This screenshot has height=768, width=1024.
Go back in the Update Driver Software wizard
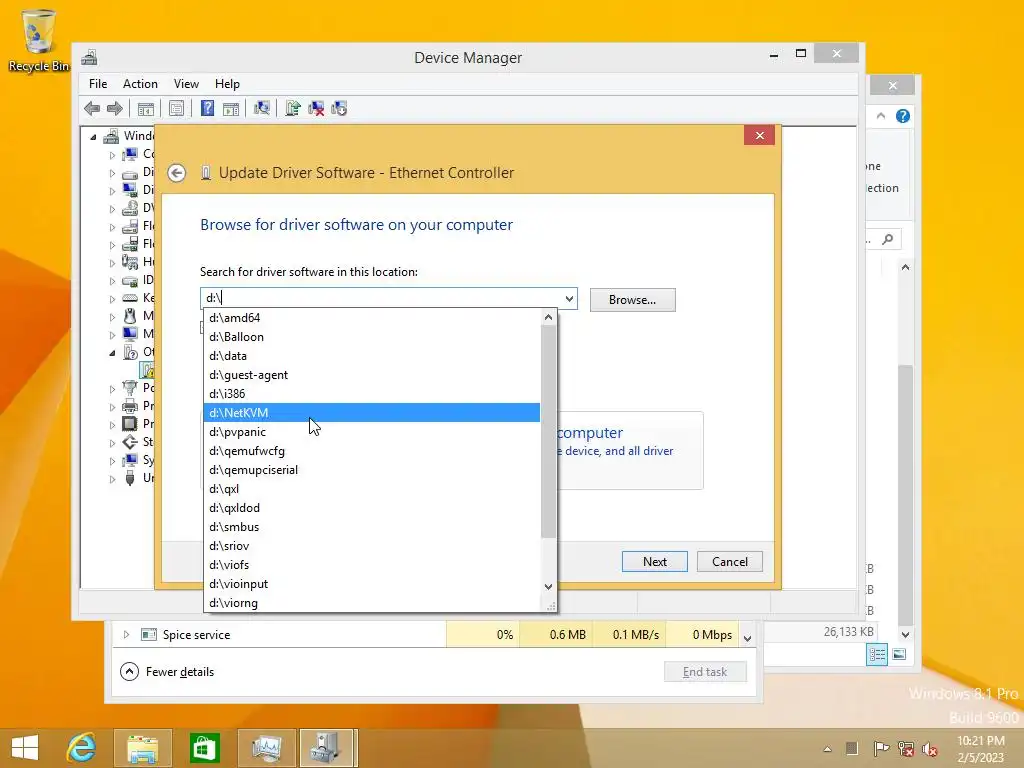[x=176, y=173]
